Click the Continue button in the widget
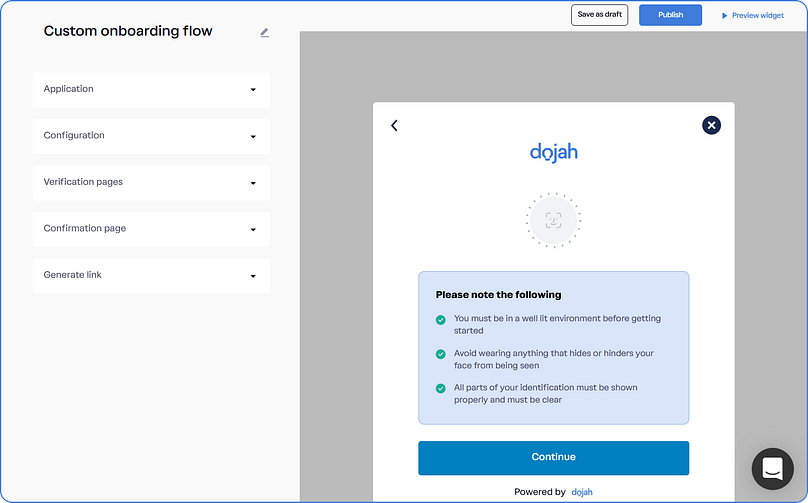Screen dimensions: 808x503 click(553, 458)
